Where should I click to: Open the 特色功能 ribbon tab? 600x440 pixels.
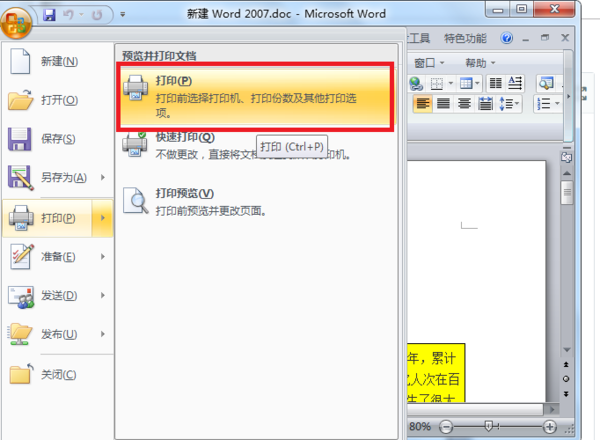coord(465,38)
